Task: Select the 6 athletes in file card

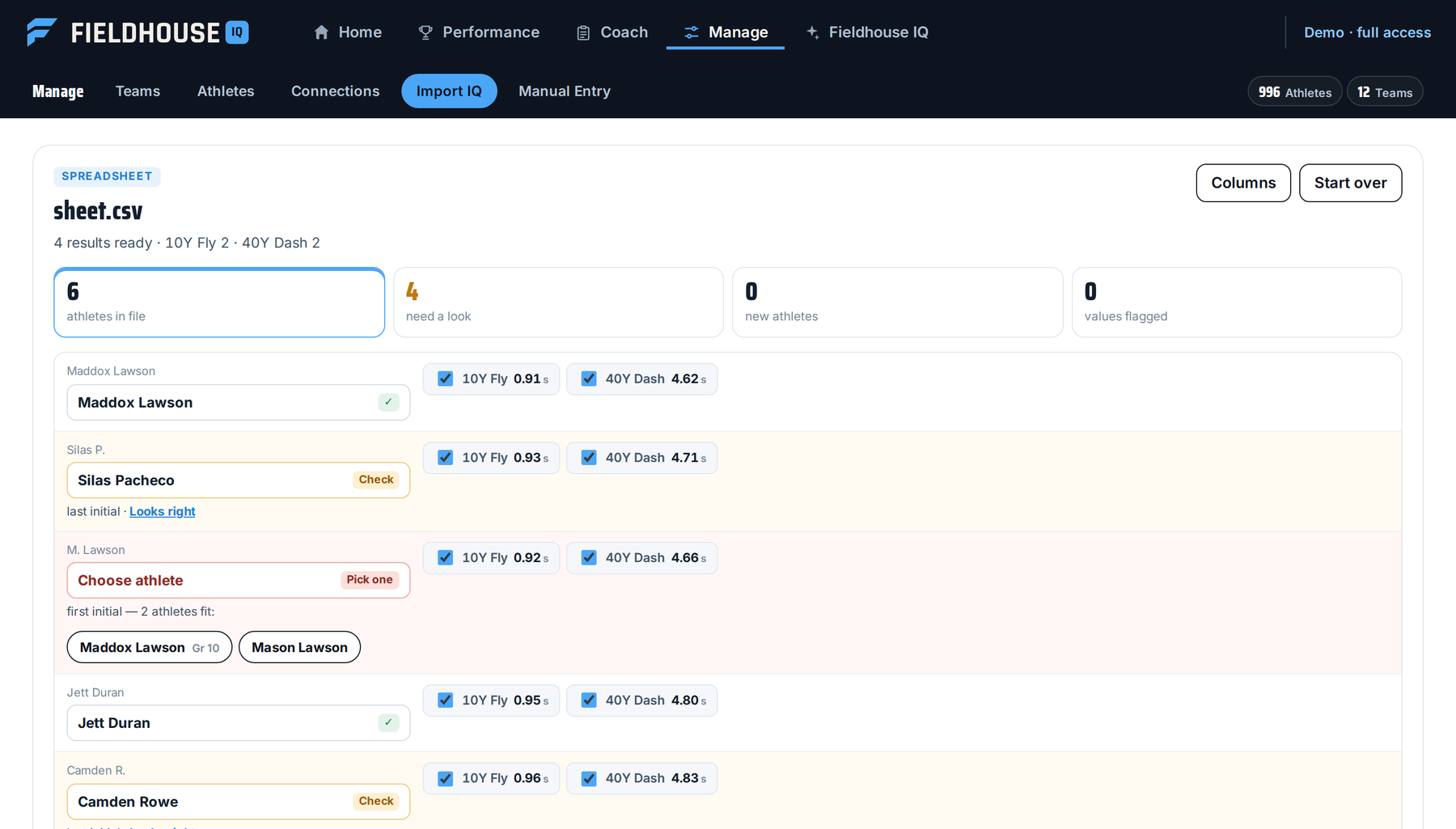Action: point(219,302)
